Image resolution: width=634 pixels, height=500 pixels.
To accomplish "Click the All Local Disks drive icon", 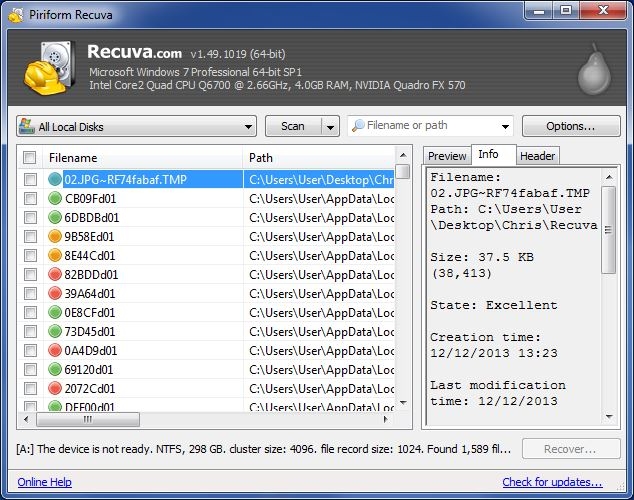I will [27, 126].
